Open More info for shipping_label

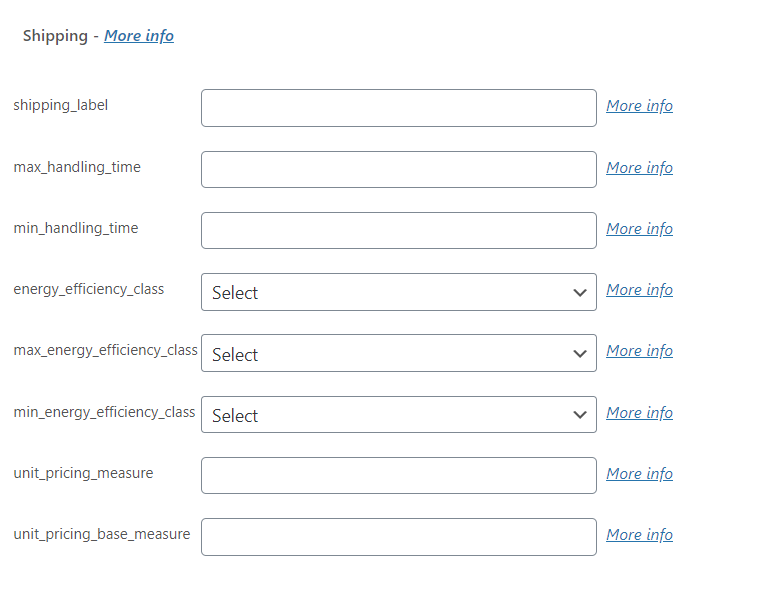click(x=639, y=106)
